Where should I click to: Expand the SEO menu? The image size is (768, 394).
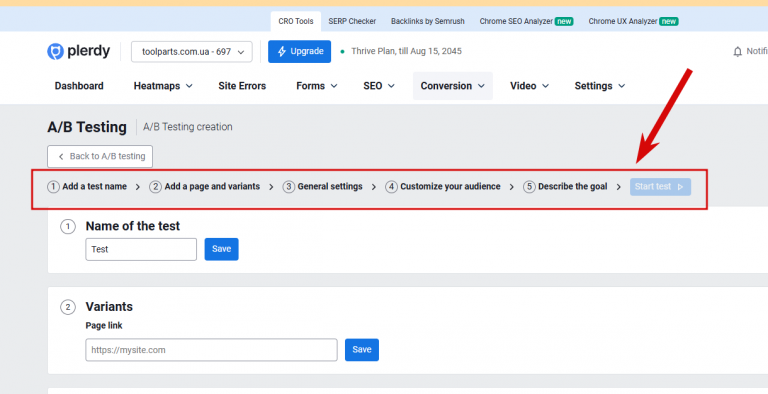pyautogui.click(x=379, y=86)
